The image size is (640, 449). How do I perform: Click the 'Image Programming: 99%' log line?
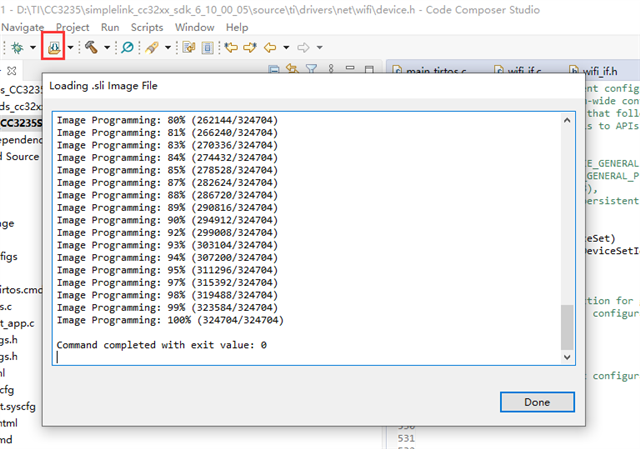tap(167, 307)
